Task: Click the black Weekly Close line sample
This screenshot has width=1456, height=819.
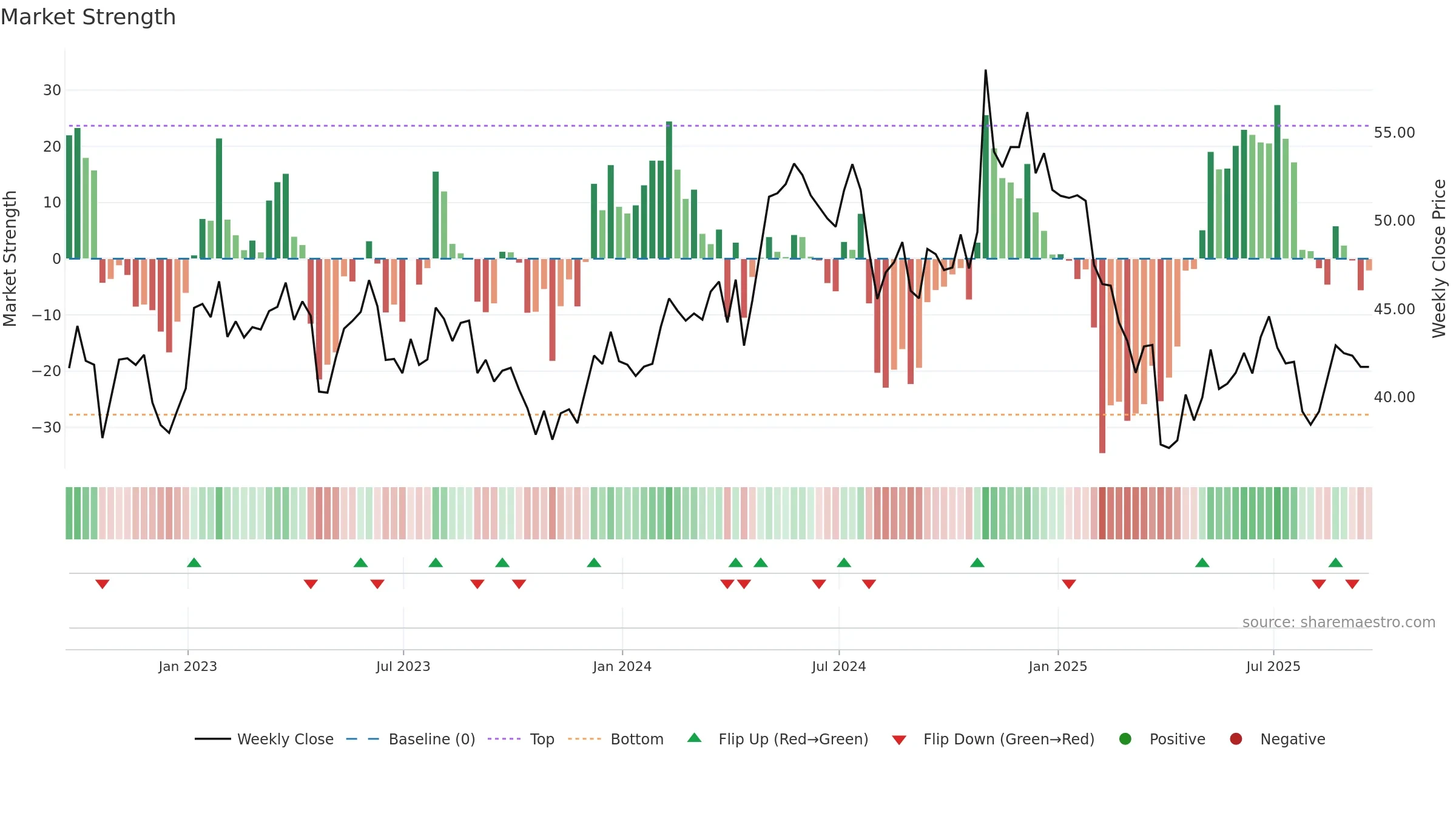Action: point(213,739)
